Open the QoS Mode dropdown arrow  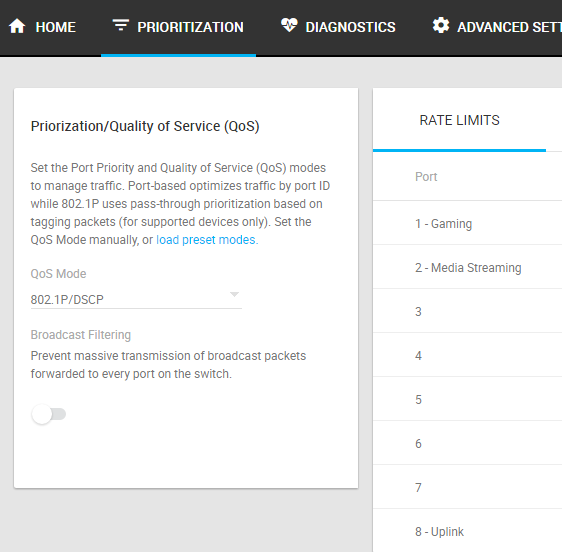point(234,294)
